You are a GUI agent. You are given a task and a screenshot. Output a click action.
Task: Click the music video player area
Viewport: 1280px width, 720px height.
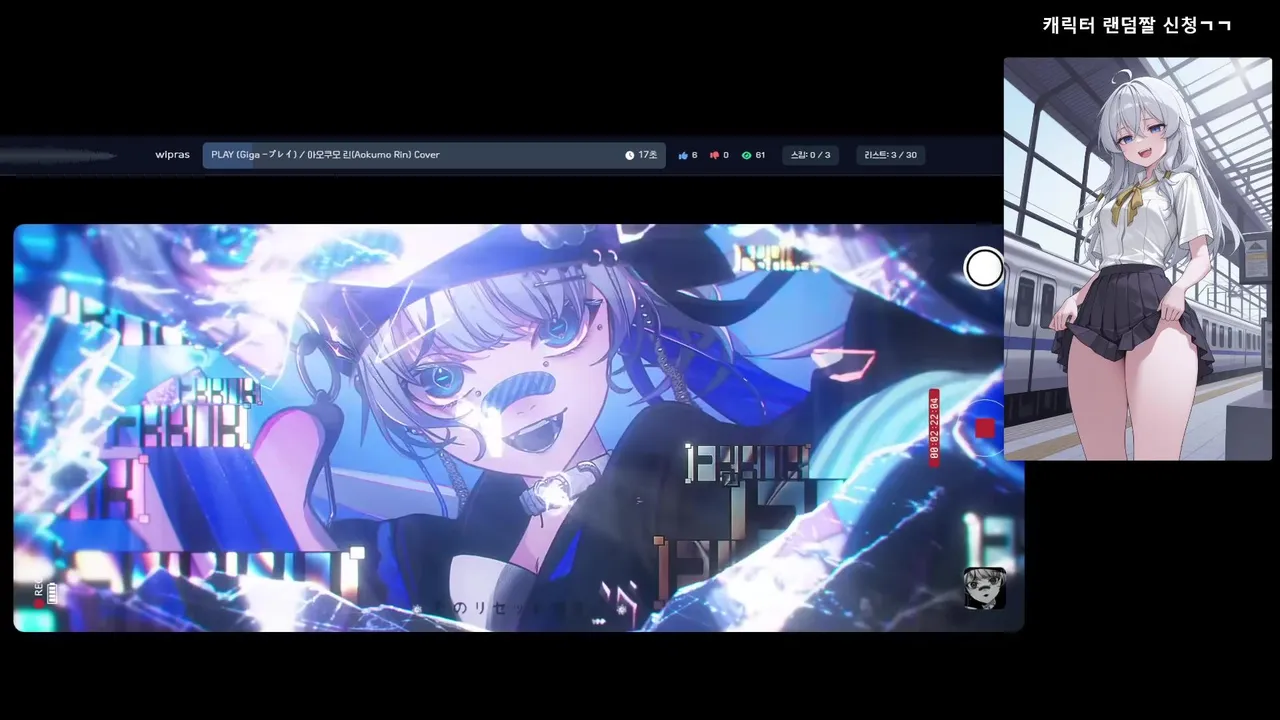pos(518,428)
